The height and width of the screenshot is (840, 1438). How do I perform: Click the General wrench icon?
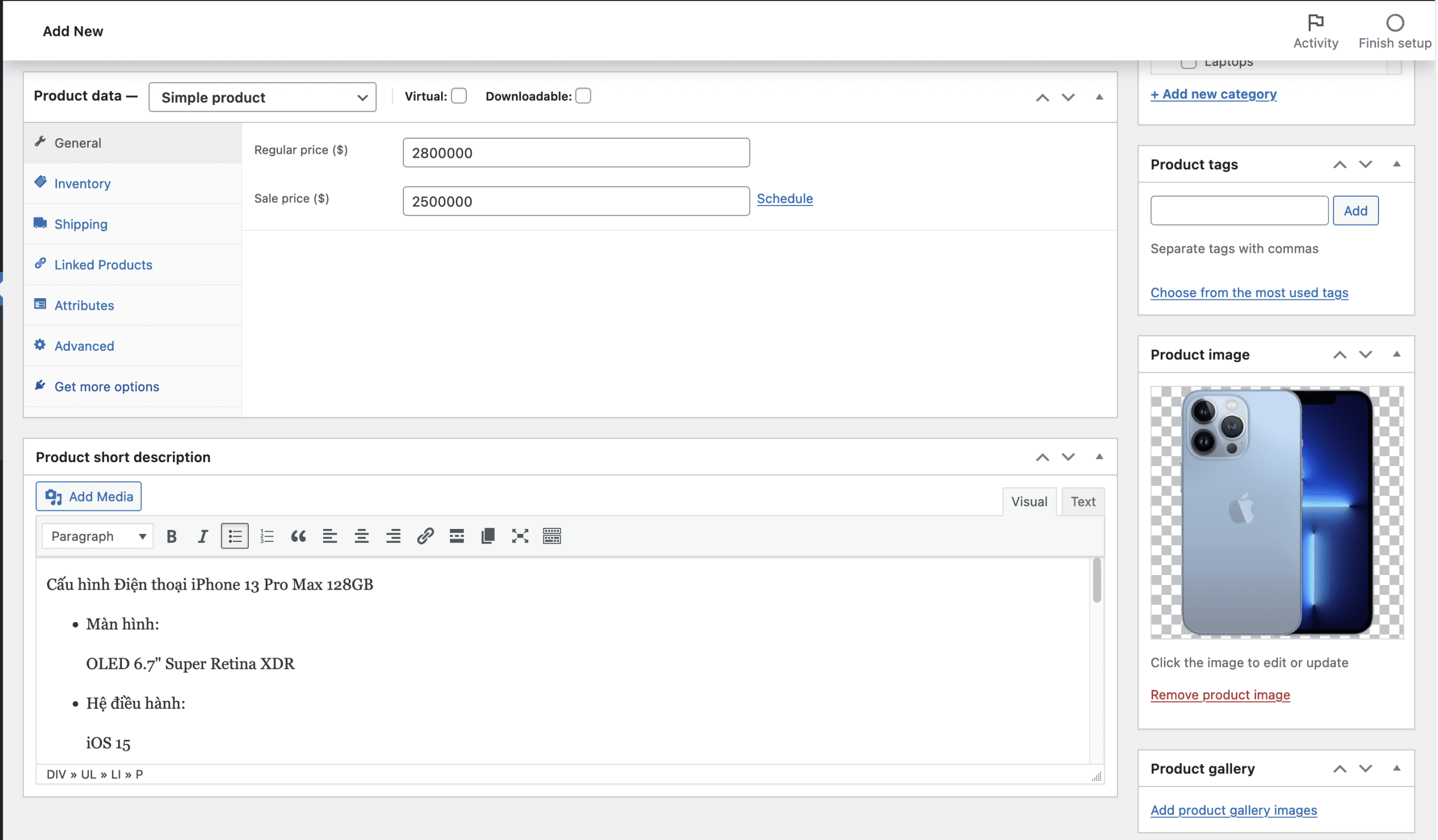click(40, 141)
